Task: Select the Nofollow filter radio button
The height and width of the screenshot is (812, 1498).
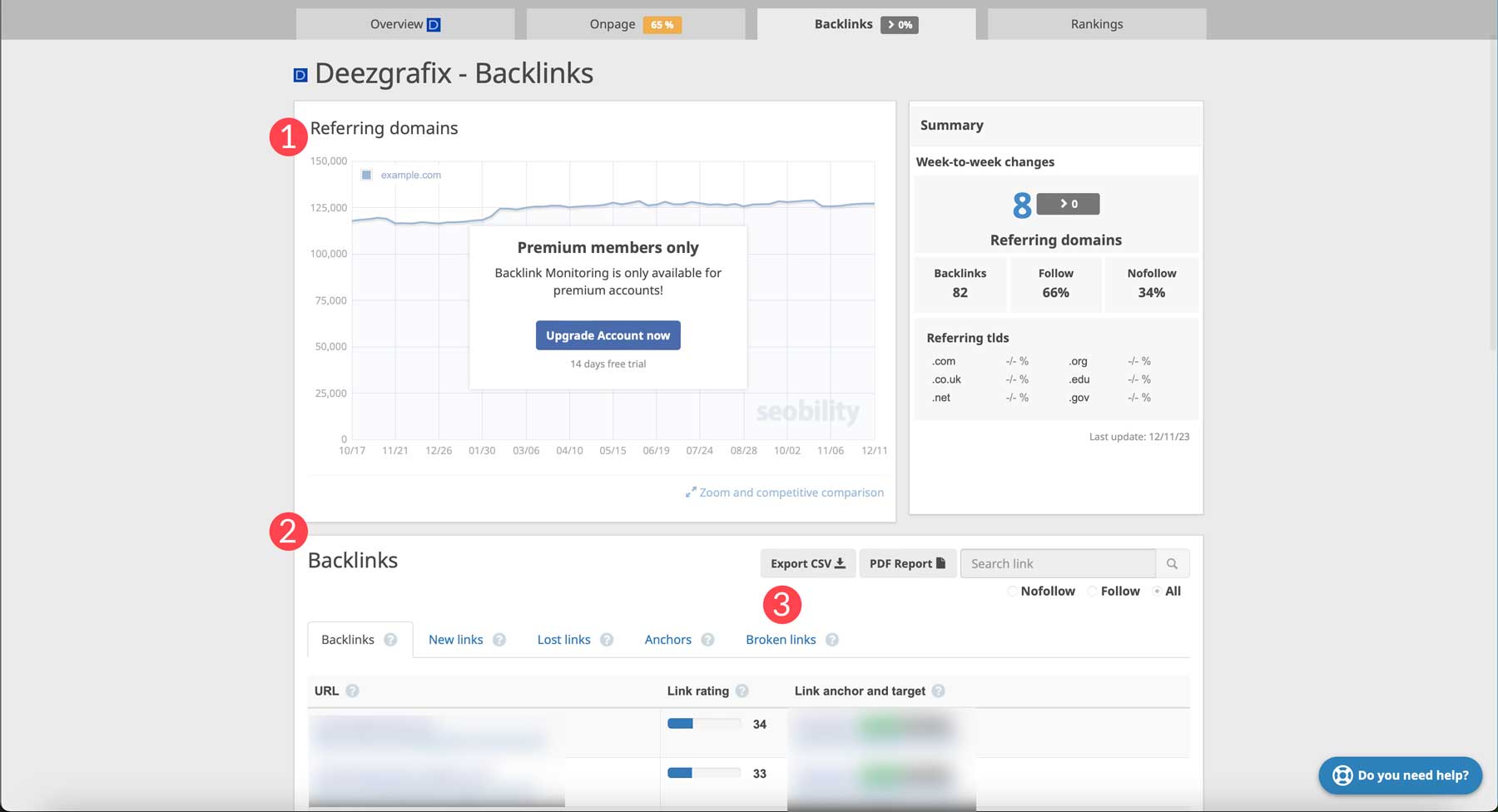Action: click(1013, 591)
